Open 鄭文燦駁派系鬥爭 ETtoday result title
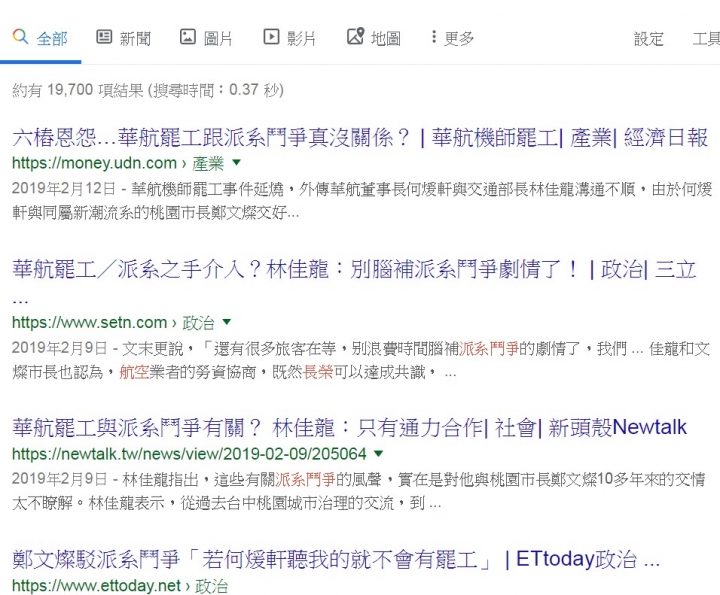 pyautogui.click(x=336, y=560)
